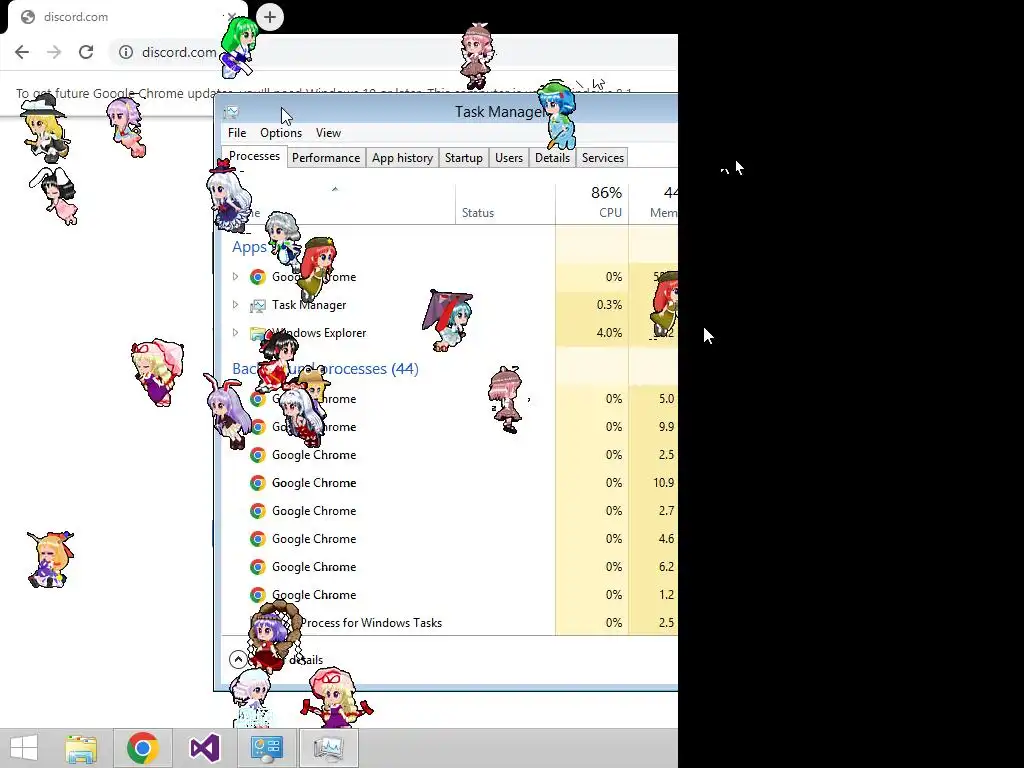This screenshot has width=1024, height=768.
Task: Select the Background processes (44) header
Action: (325, 369)
